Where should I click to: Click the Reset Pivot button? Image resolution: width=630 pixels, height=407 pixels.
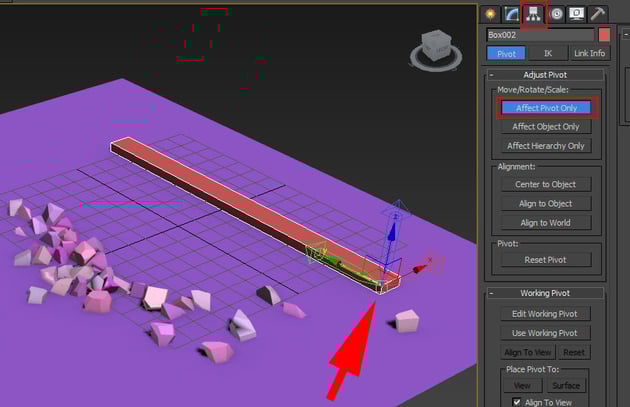point(545,259)
